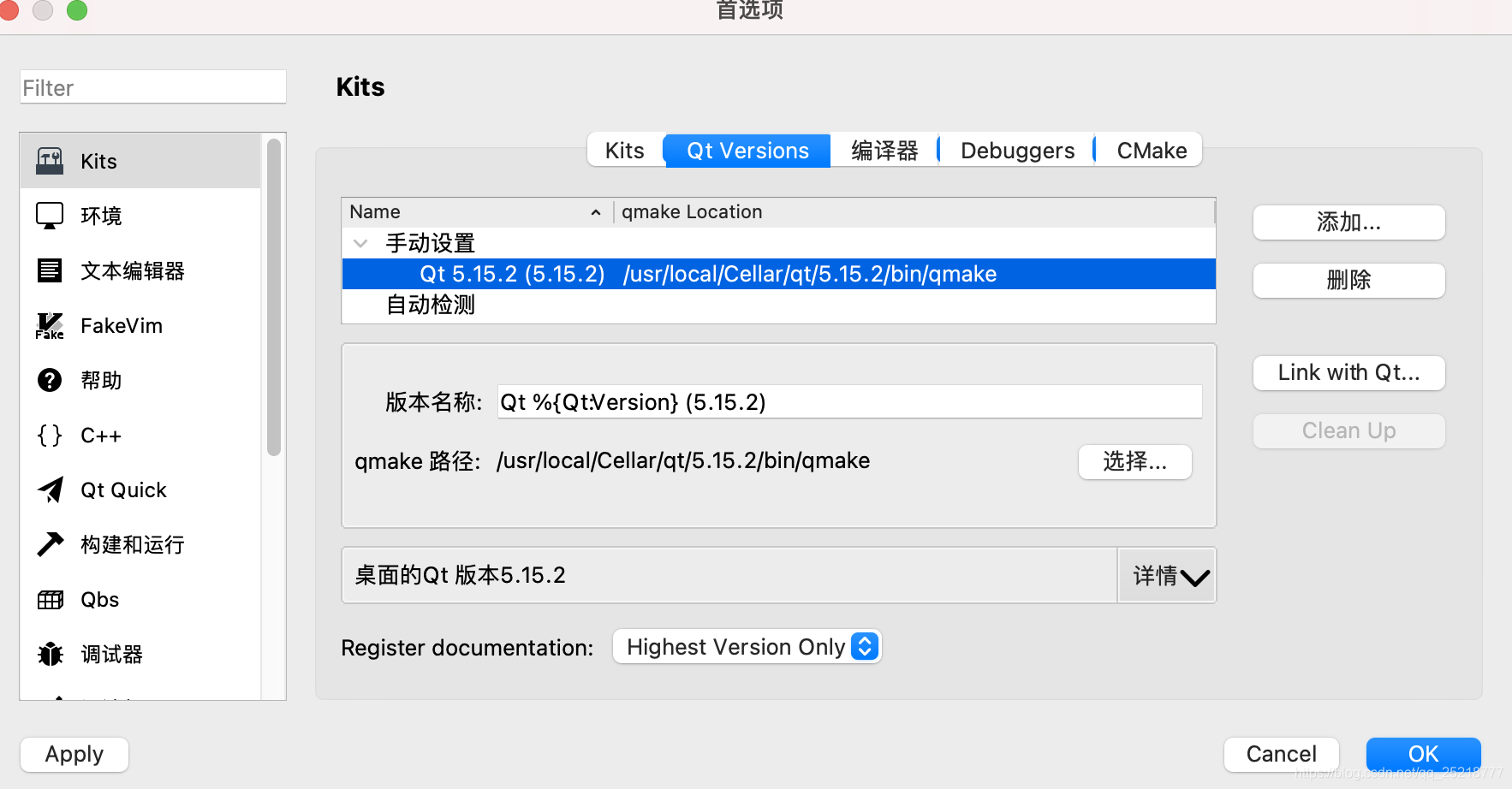Open the 文本编辑器 category icon
Image resolution: width=1512 pixels, height=789 pixels.
pyautogui.click(x=50, y=270)
